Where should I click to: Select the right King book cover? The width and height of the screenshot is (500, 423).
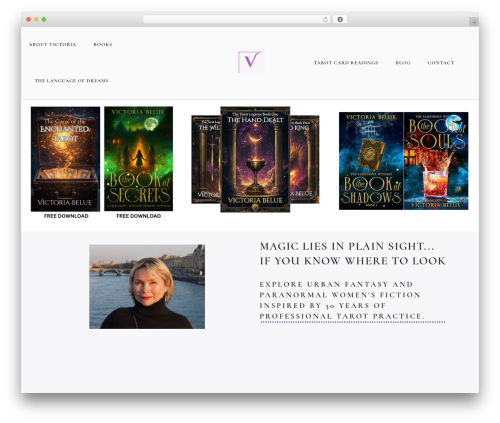[305, 159]
